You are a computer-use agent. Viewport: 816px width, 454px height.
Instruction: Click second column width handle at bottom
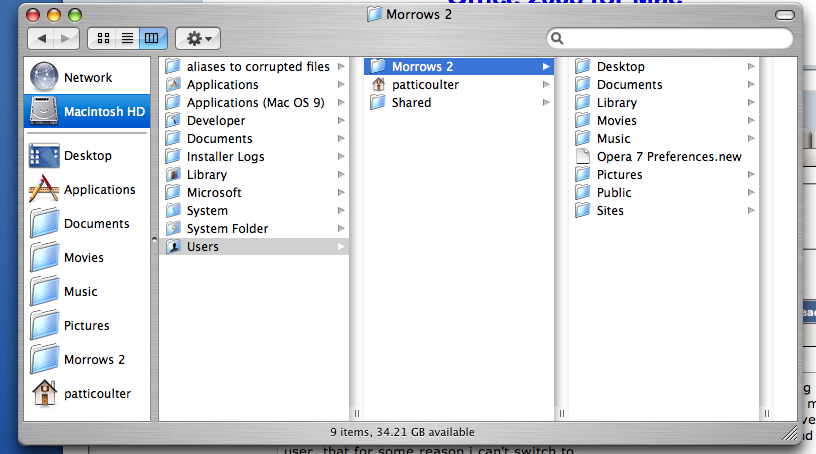coord(562,413)
